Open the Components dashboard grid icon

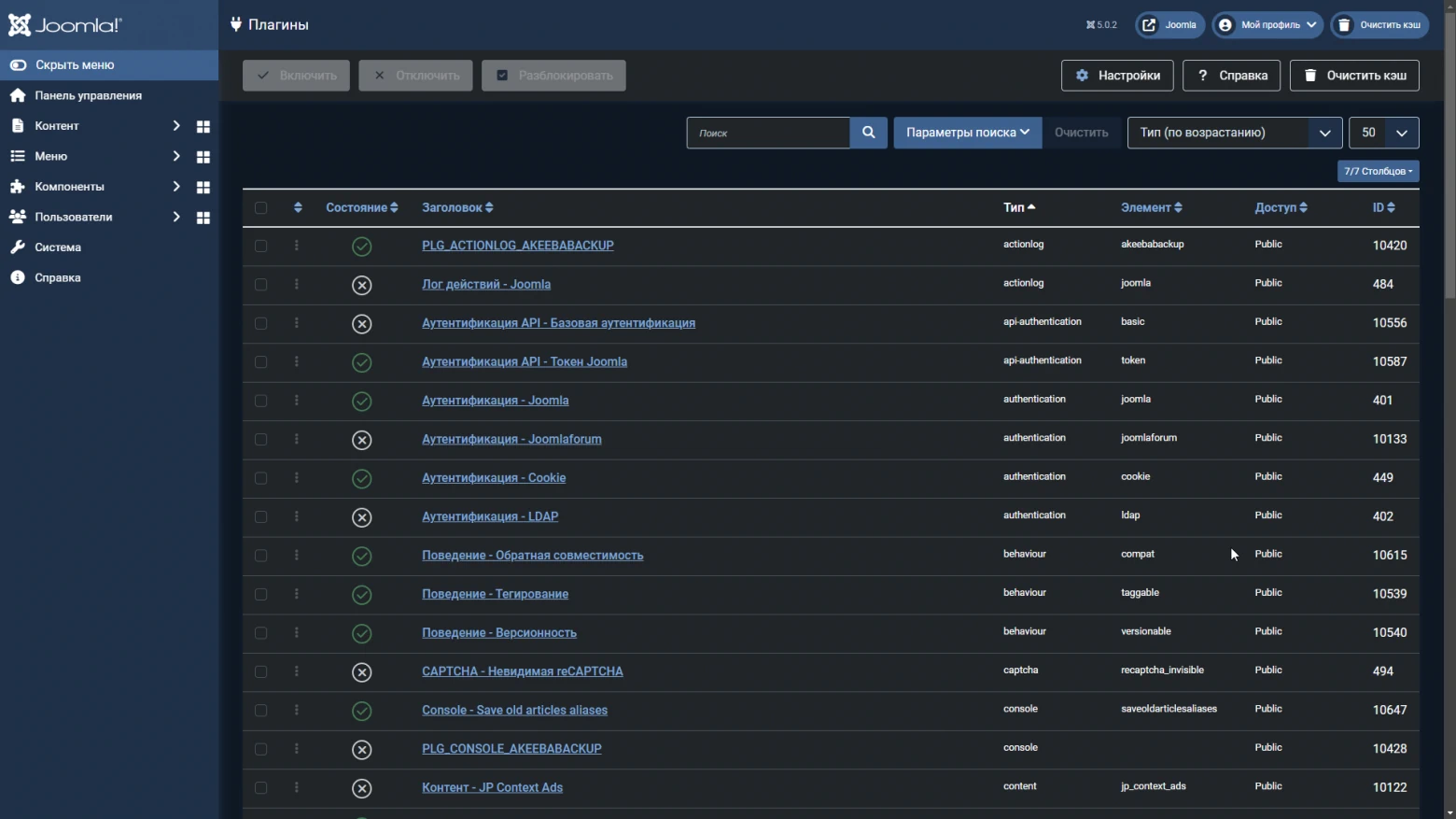pos(203,187)
